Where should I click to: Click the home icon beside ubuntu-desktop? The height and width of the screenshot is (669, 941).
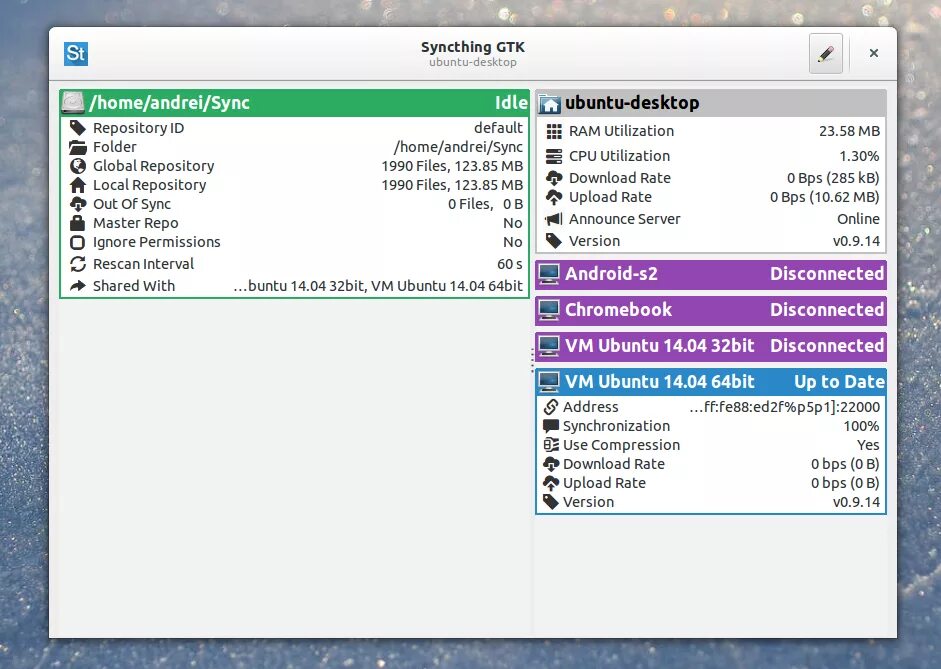(549, 104)
